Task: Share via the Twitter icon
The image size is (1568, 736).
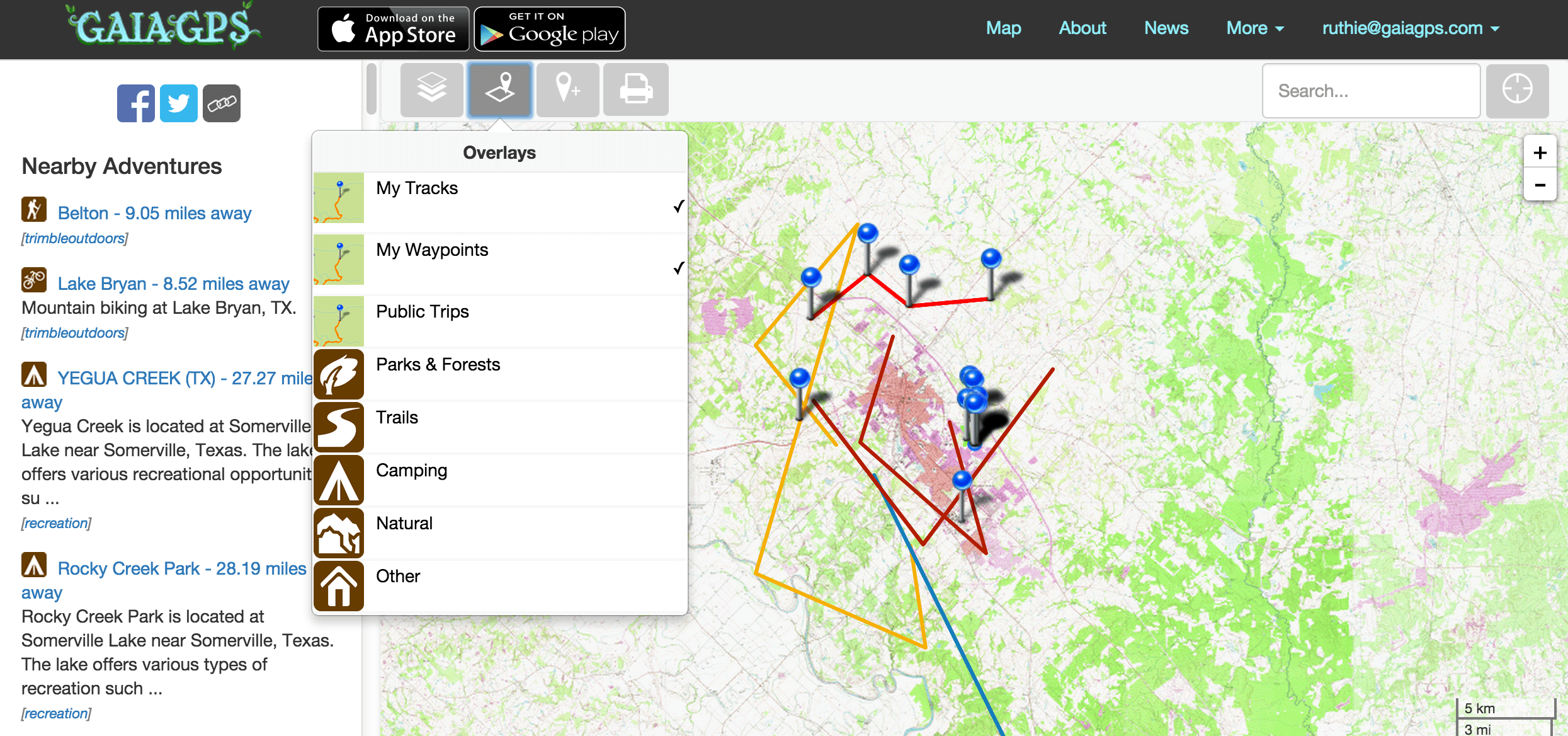Action: [x=178, y=103]
